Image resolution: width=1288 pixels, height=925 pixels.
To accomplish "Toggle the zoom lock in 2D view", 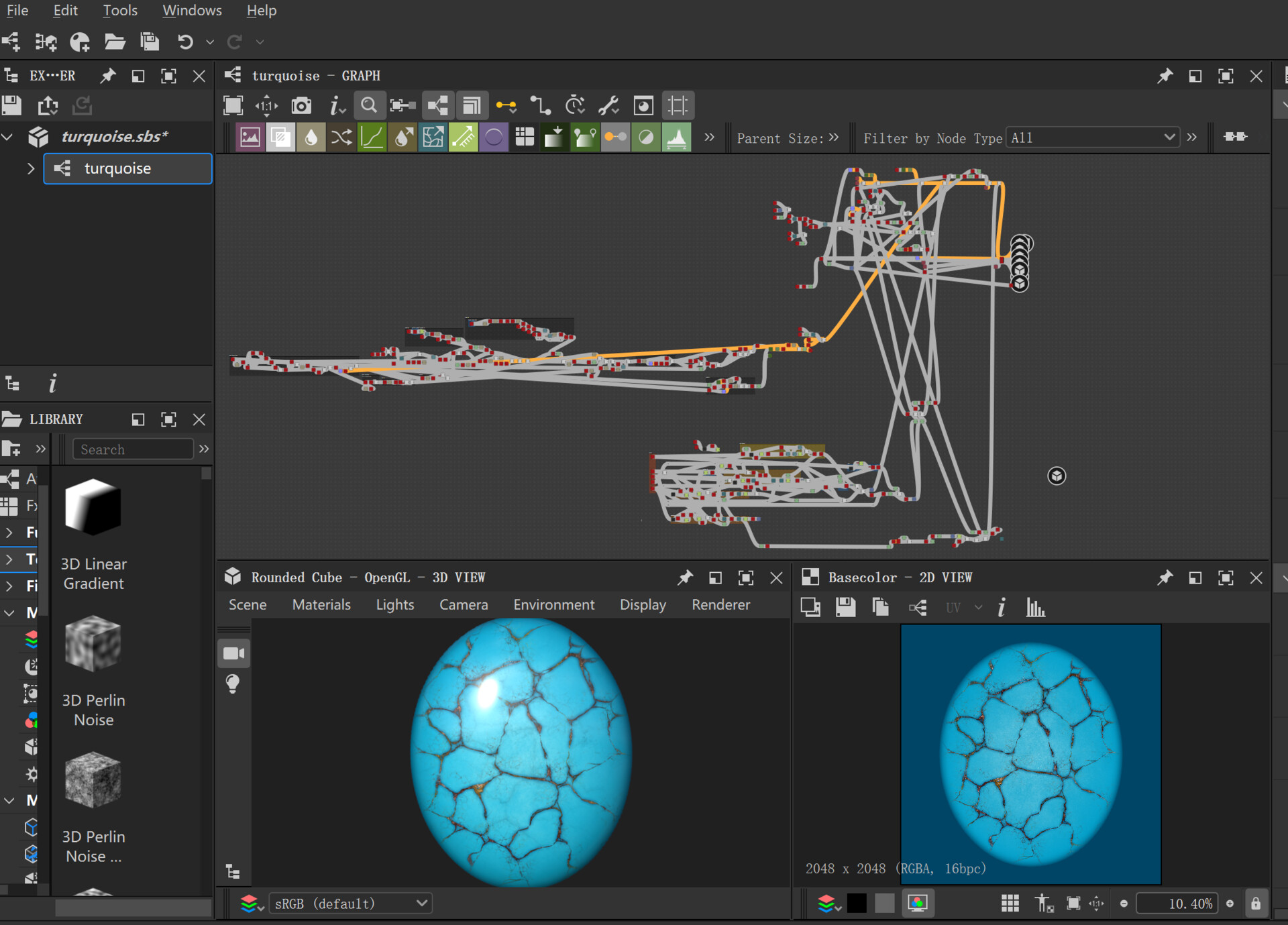I will tap(1255, 904).
